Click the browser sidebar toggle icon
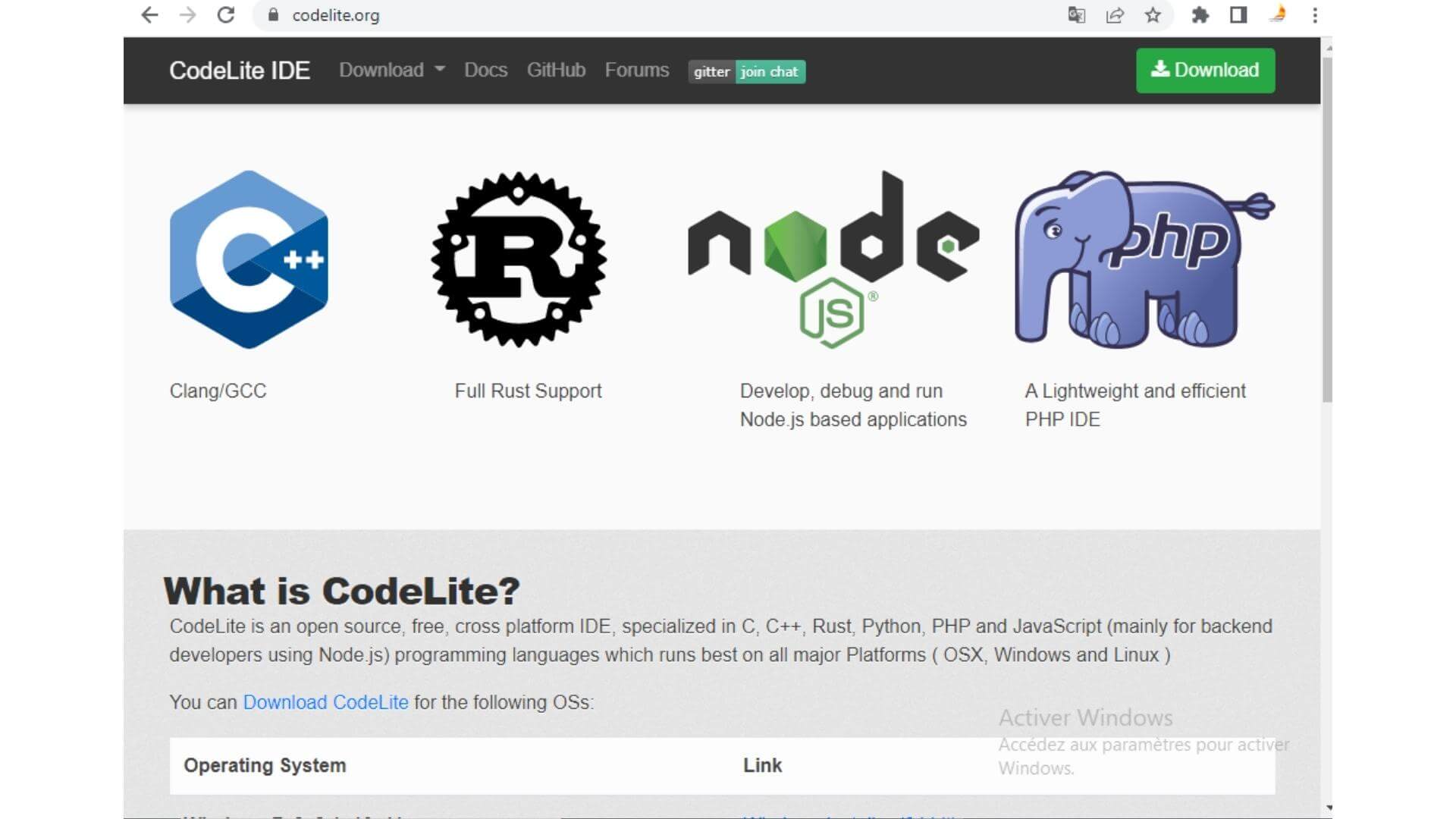1456x819 pixels. click(x=1238, y=15)
